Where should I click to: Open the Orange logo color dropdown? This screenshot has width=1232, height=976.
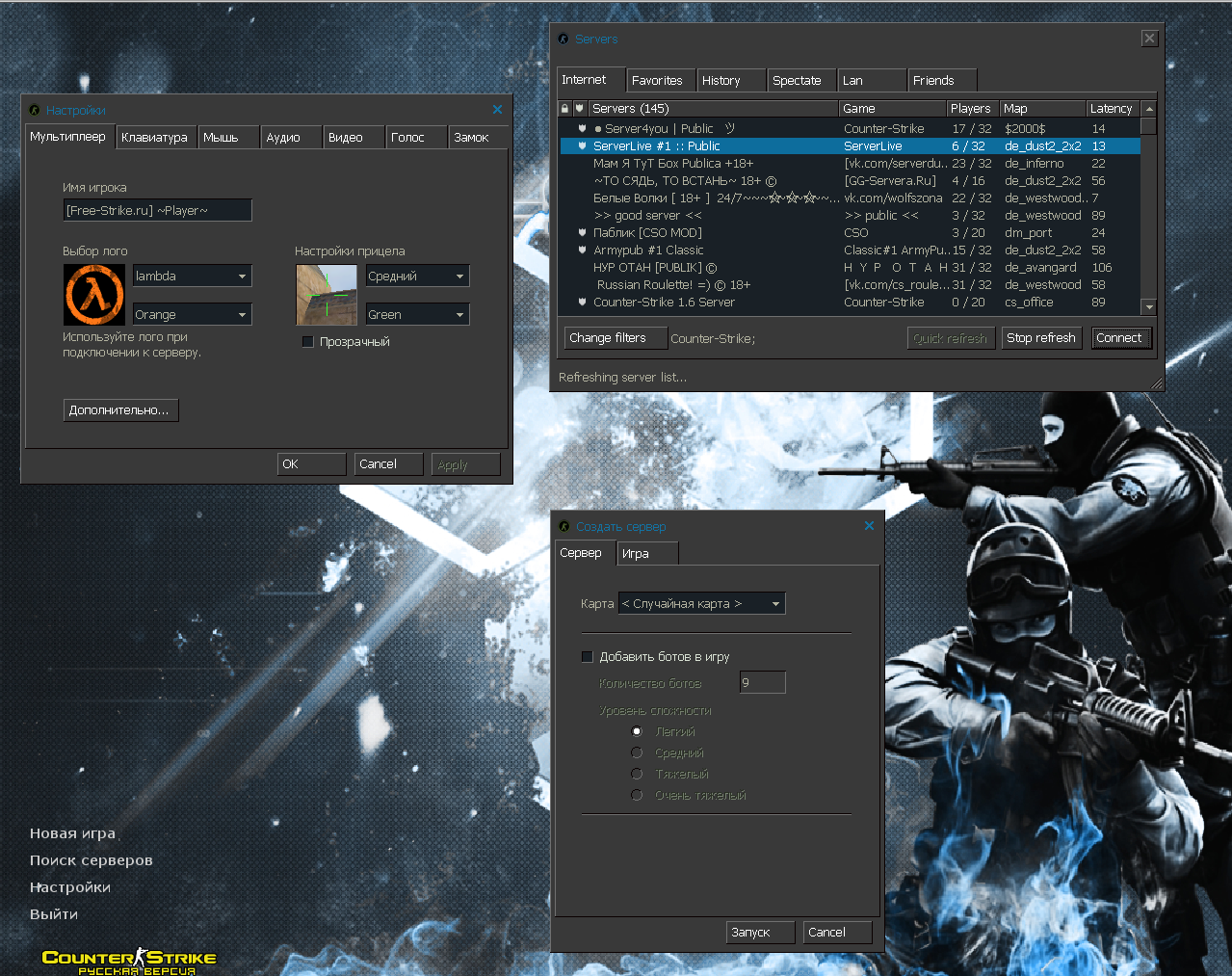(192, 314)
